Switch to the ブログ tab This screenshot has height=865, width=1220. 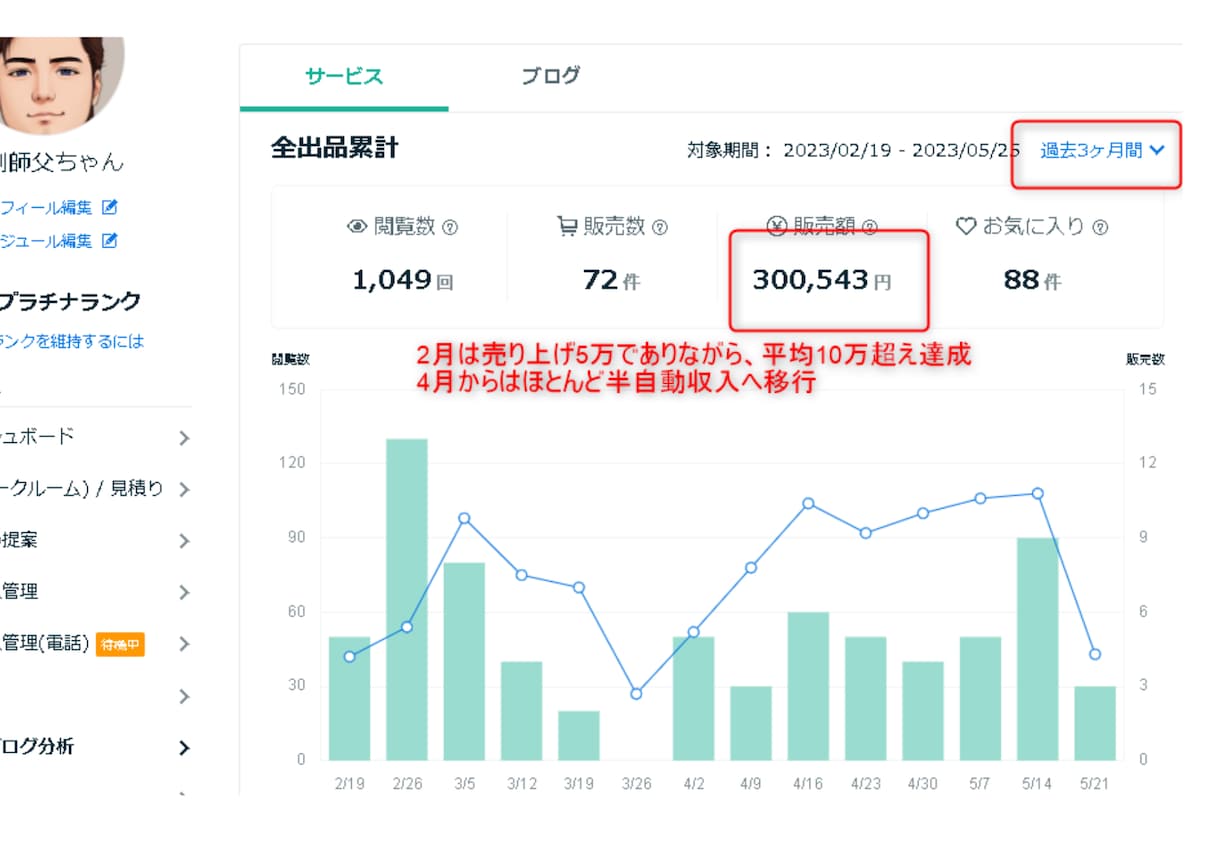click(x=551, y=76)
